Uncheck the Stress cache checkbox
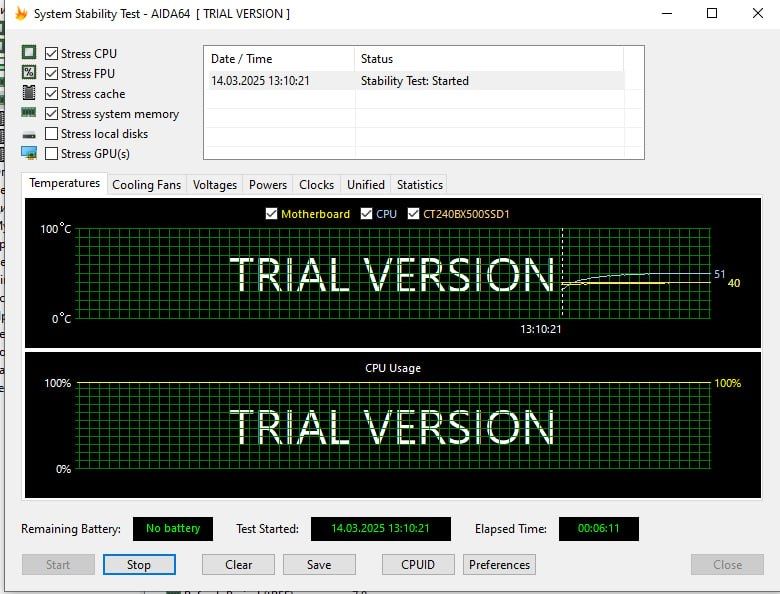This screenshot has width=780, height=594. coord(51,94)
